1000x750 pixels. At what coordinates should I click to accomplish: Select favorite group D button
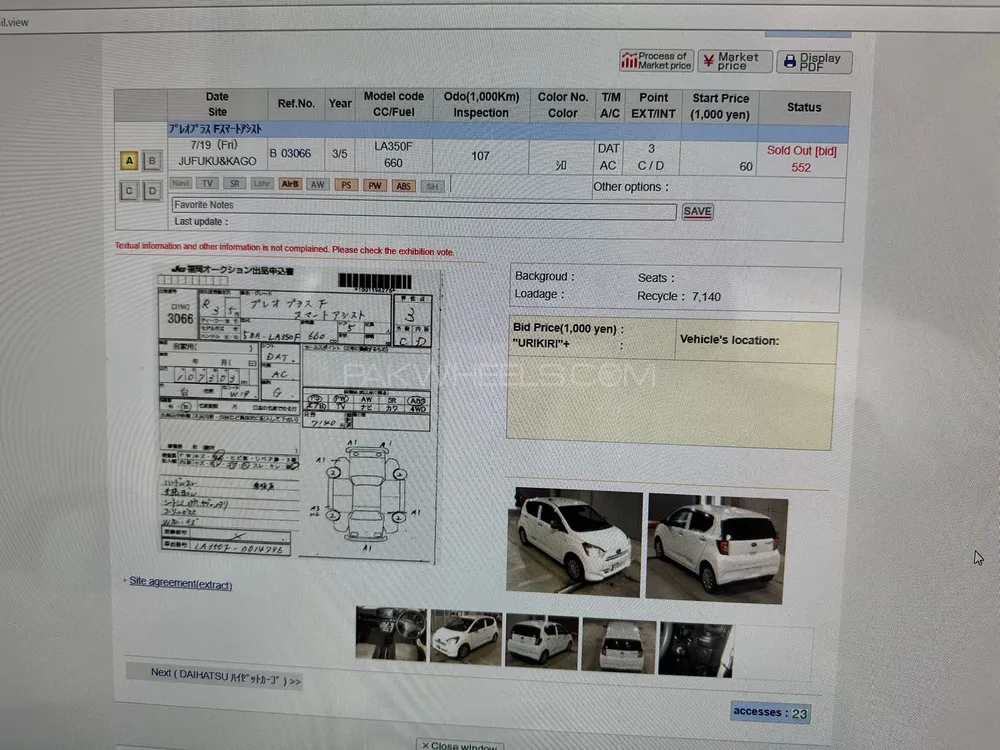152,191
